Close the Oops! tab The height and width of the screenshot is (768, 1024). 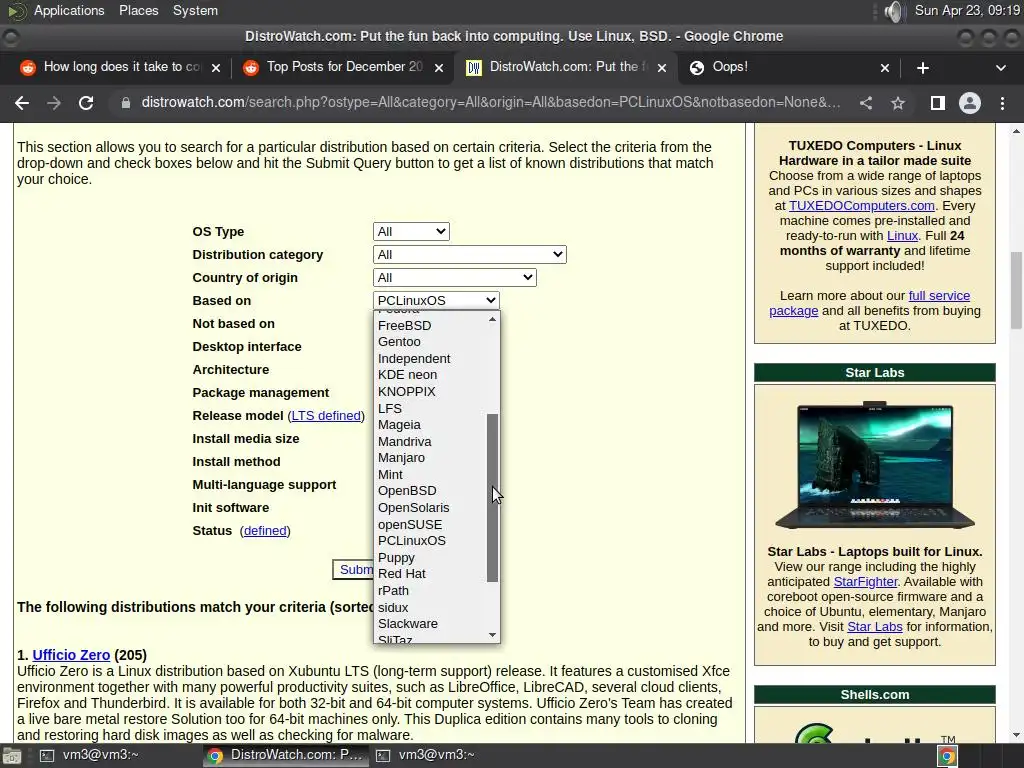point(885,68)
